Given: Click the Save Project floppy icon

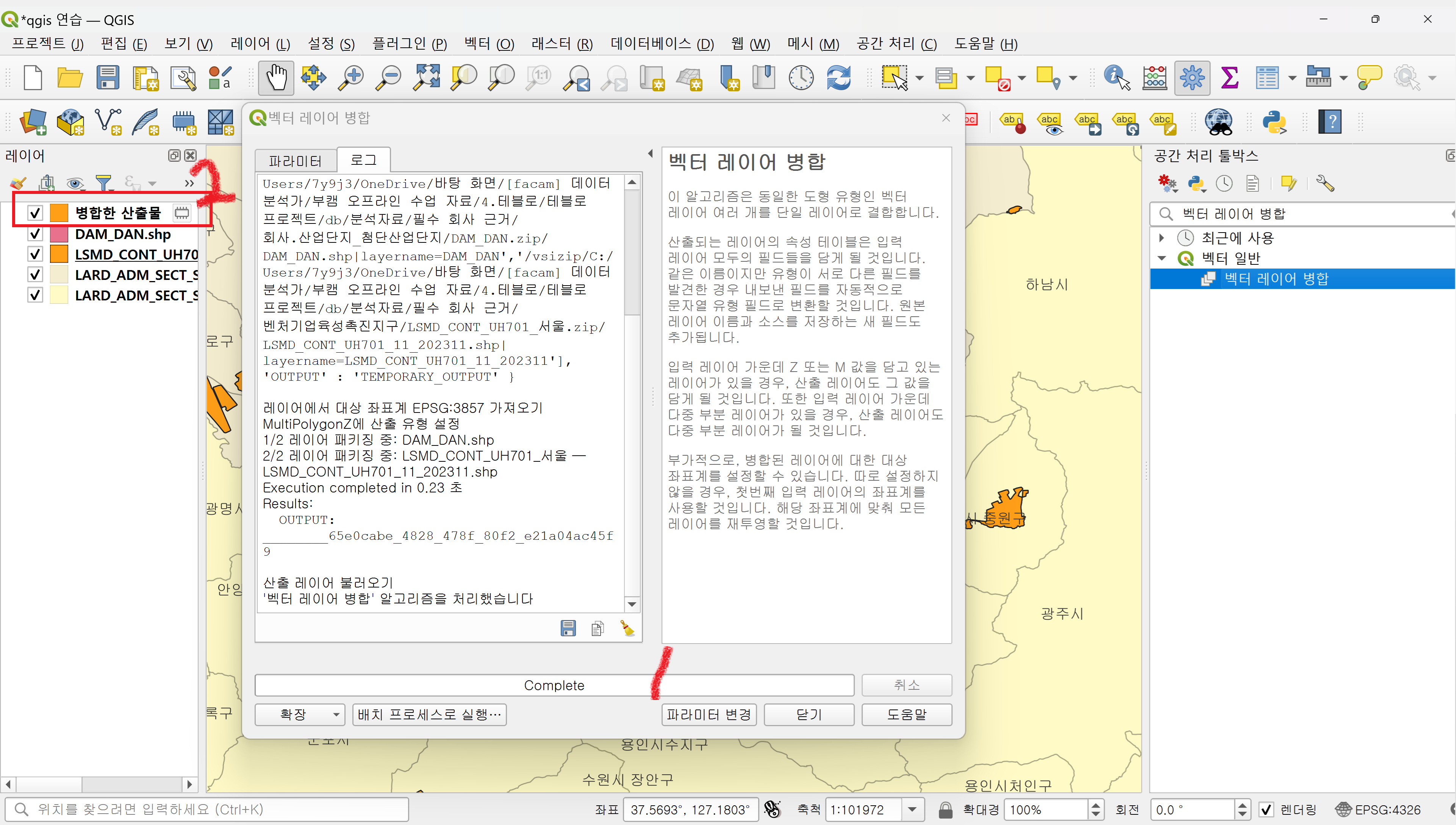Looking at the screenshot, I should pyautogui.click(x=107, y=77).
